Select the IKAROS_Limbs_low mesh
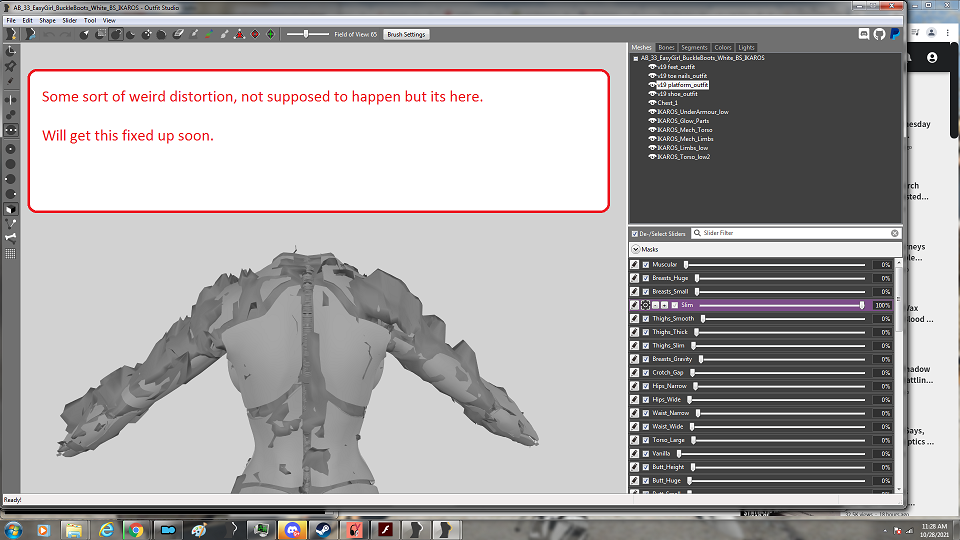The image size is (960, 540). click(682, 148)
